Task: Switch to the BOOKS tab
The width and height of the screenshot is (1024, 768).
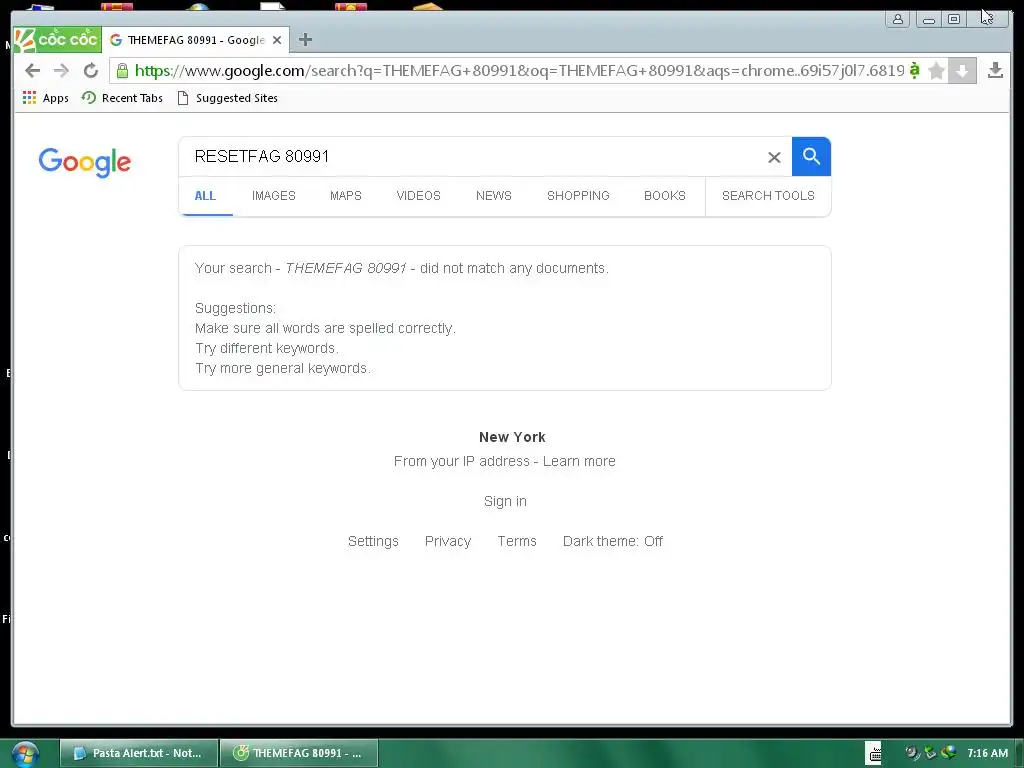Action: (665, 196)
